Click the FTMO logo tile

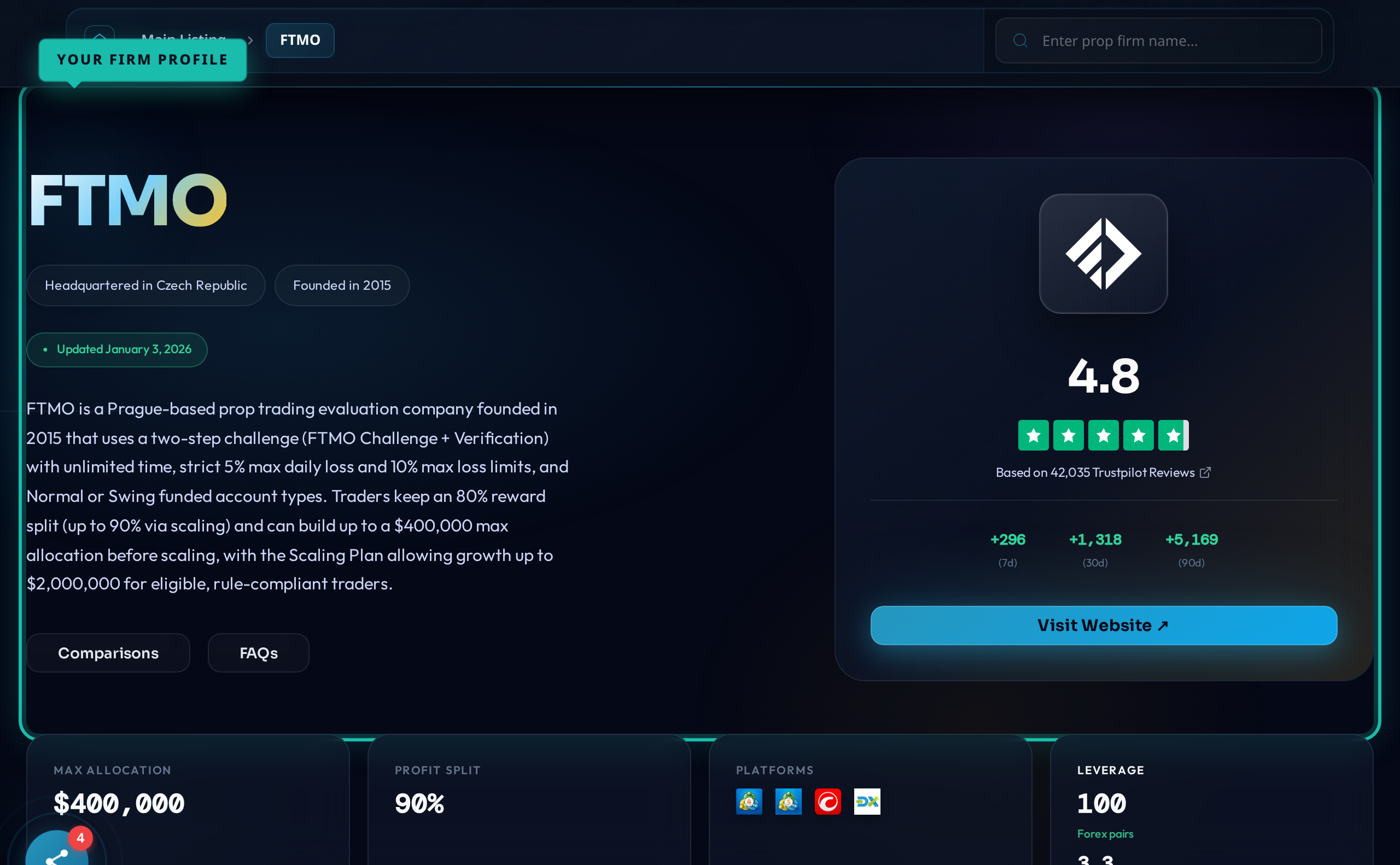(x=1104, y=254)
